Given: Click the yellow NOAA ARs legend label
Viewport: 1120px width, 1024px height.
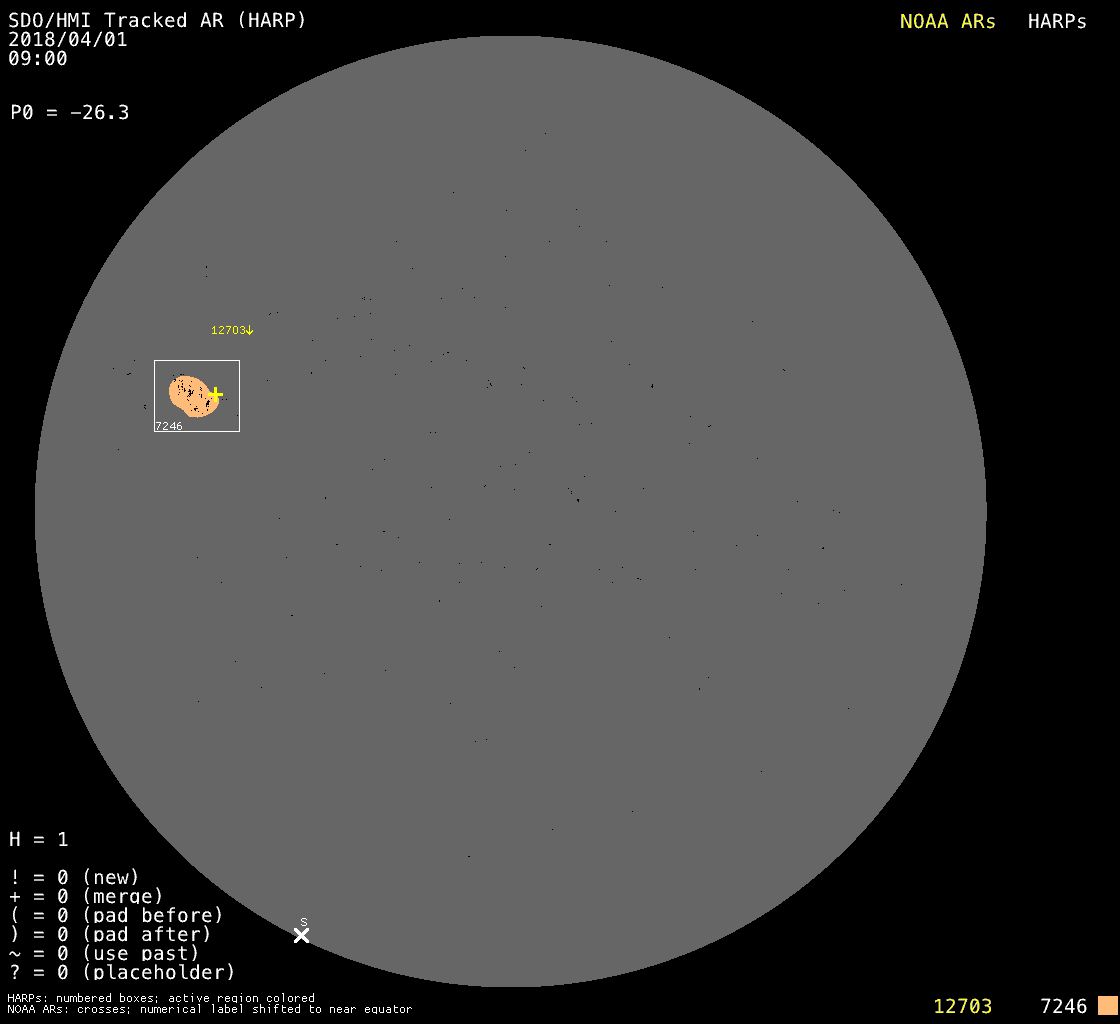Looking at the screenshot, I should (x=947, y=22).
